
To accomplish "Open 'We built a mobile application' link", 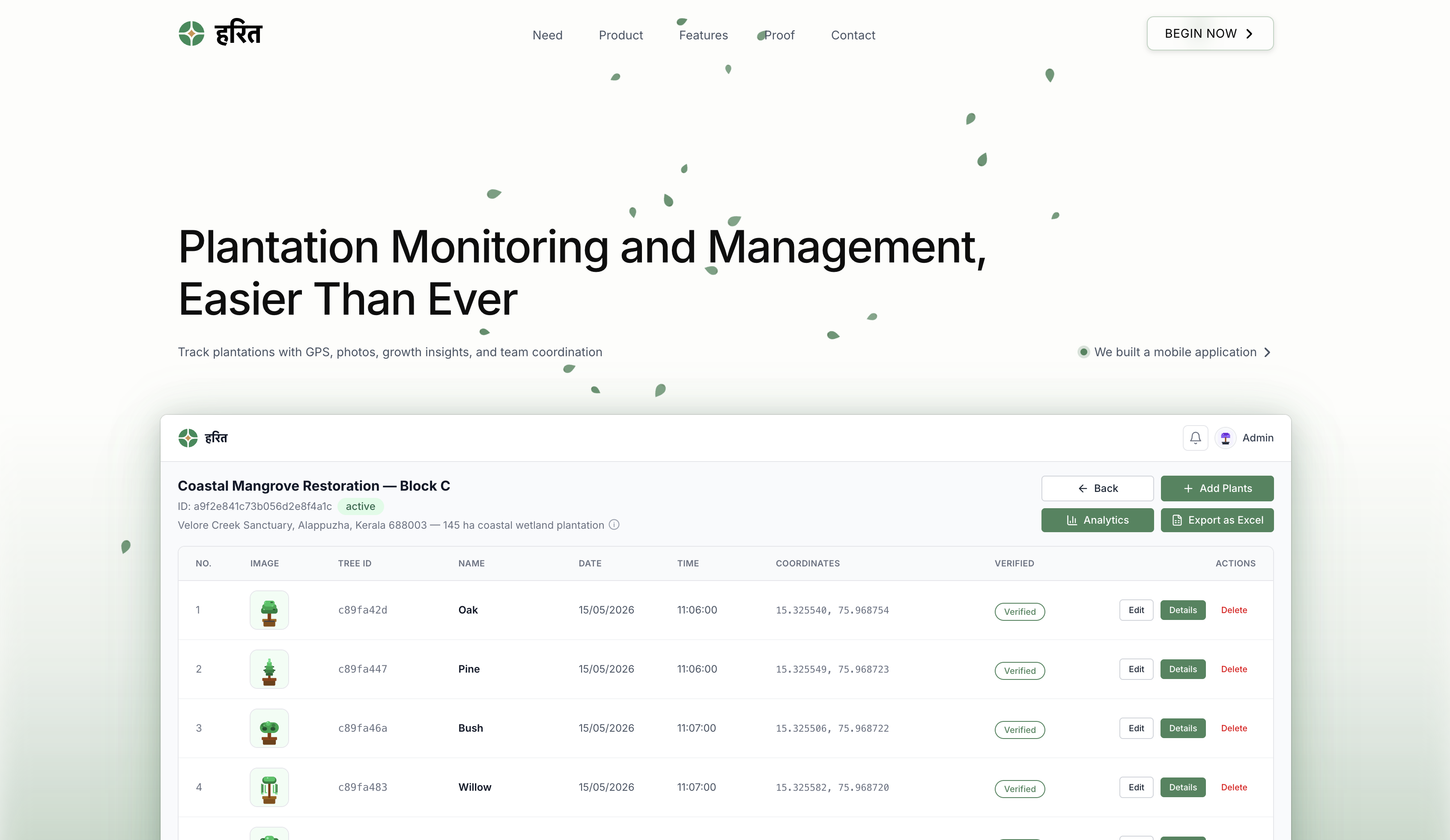I will click(x=1174, y=352).
